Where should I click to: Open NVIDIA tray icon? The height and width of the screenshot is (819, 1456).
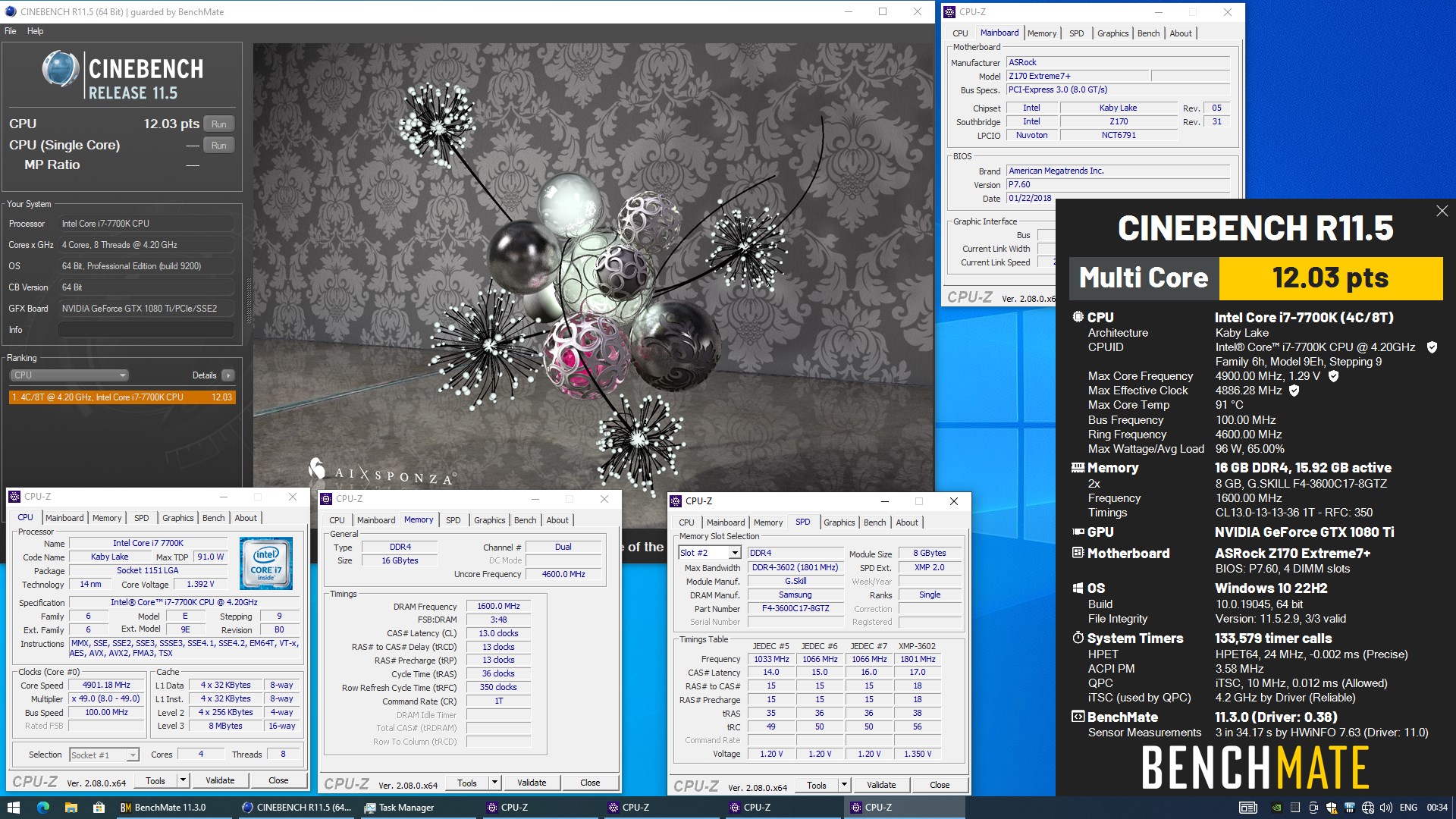1277,808
